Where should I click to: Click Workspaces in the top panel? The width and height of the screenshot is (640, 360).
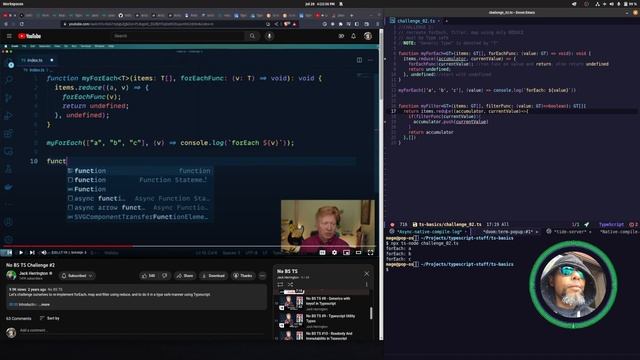tap(13, 4)
